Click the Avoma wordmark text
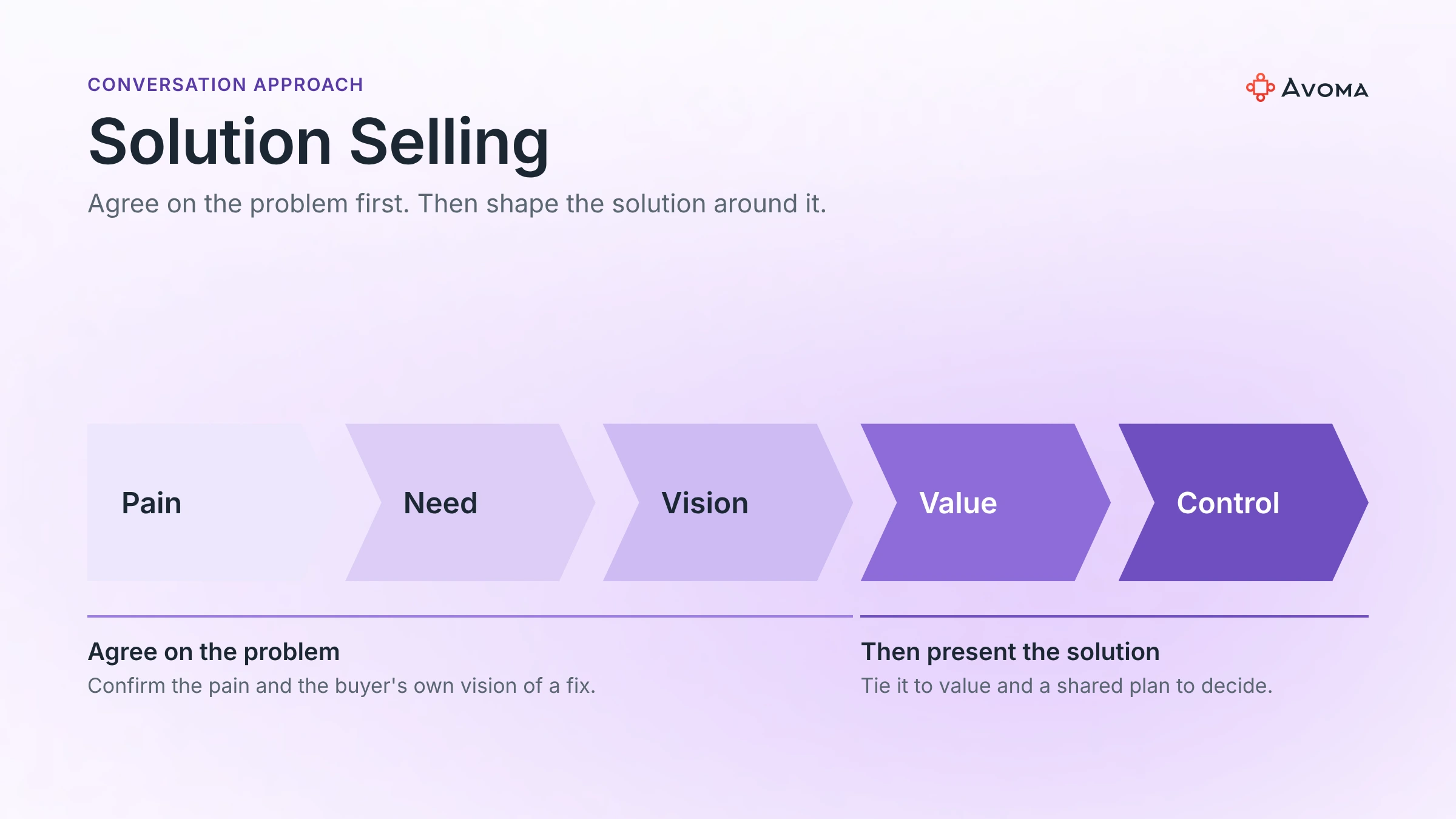Screen dimensions: 1456x819 (x=1325, y=89)
